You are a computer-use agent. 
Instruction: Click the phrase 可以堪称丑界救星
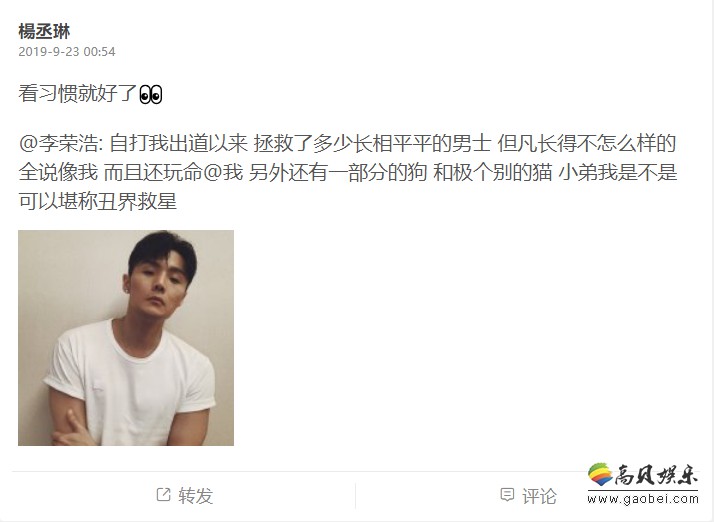point(97,201)
